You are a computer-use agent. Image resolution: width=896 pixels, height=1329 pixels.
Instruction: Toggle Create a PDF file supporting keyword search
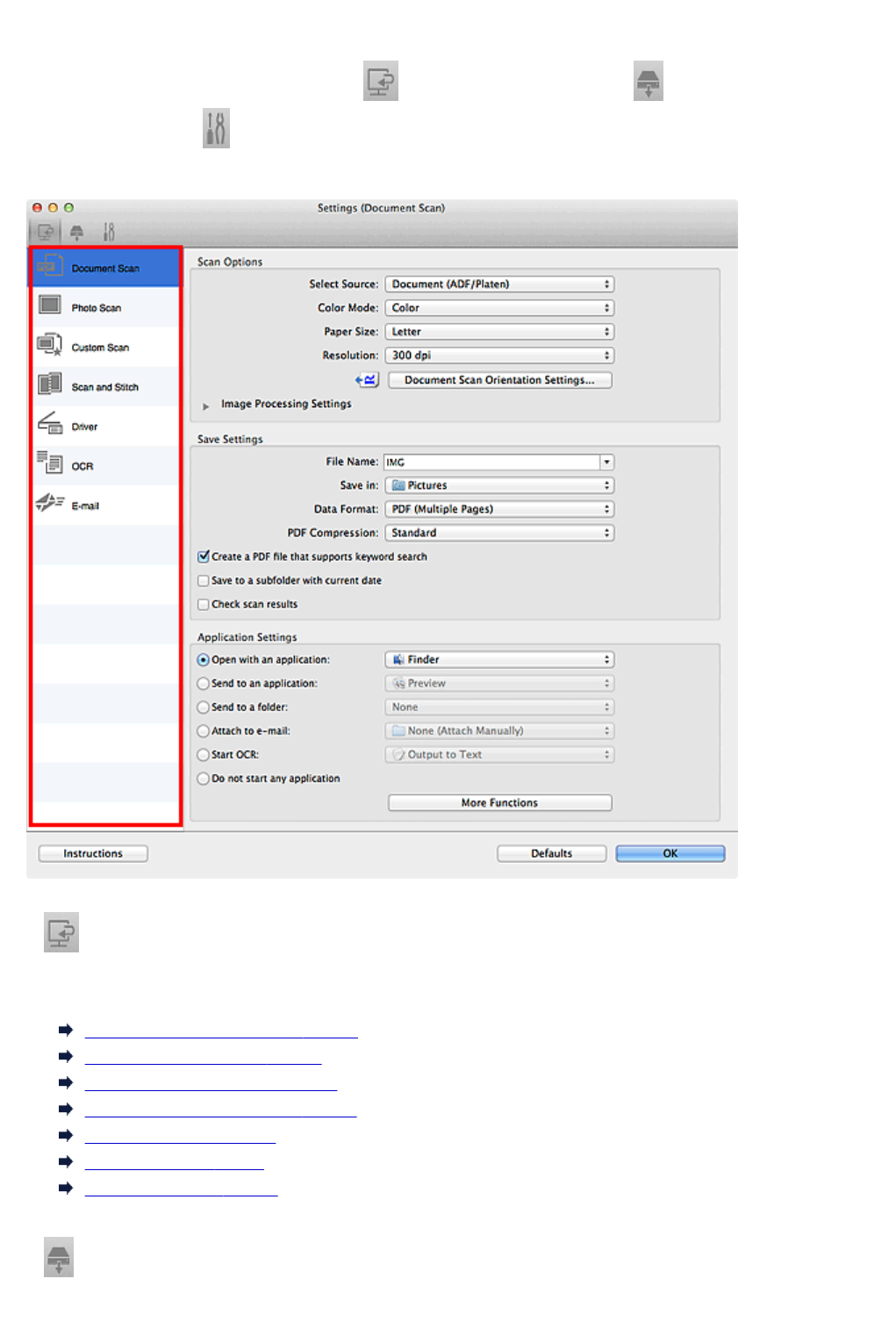(x=204, y=557)
